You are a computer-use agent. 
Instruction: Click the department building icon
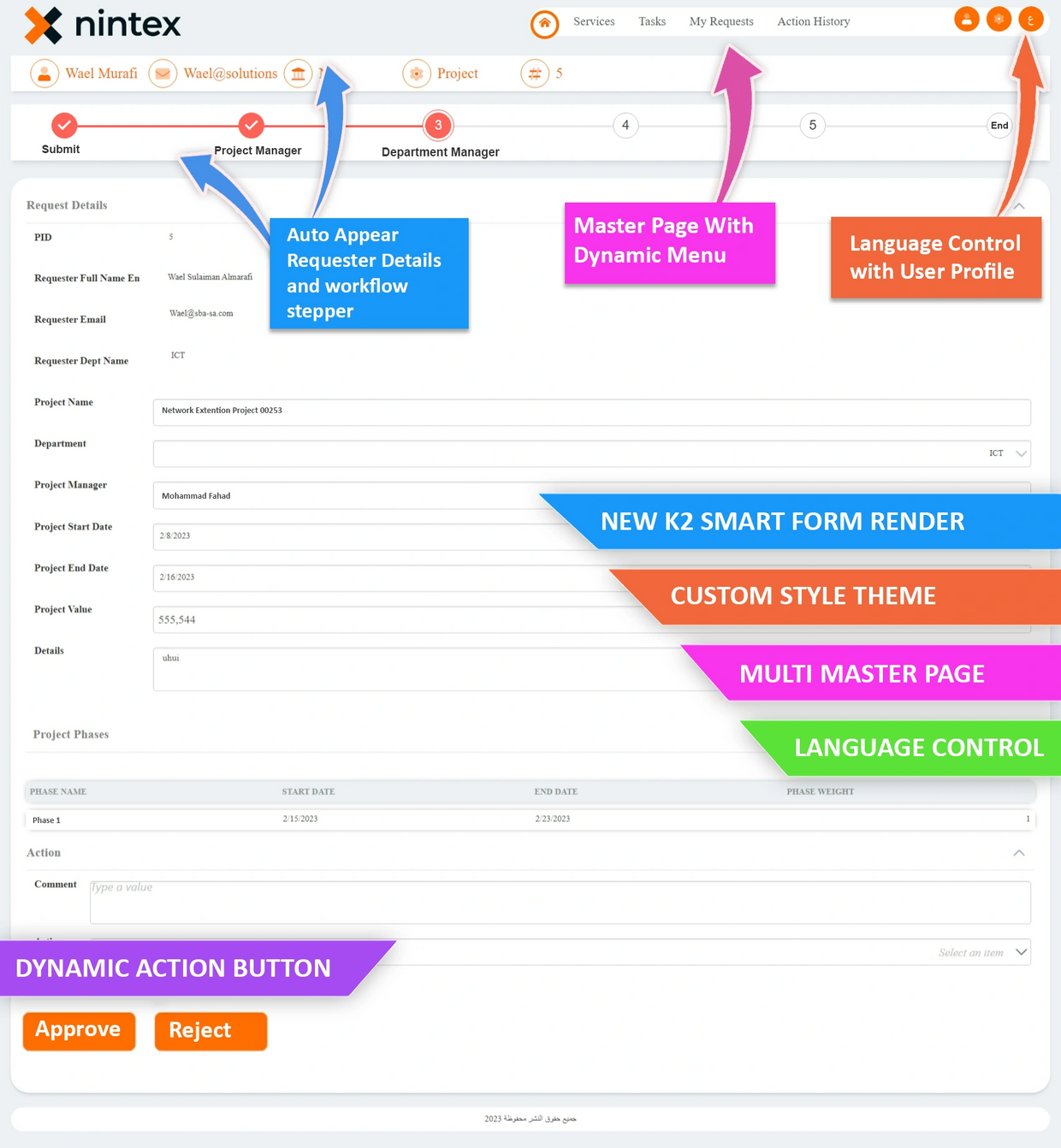click(x=298, y=74)
